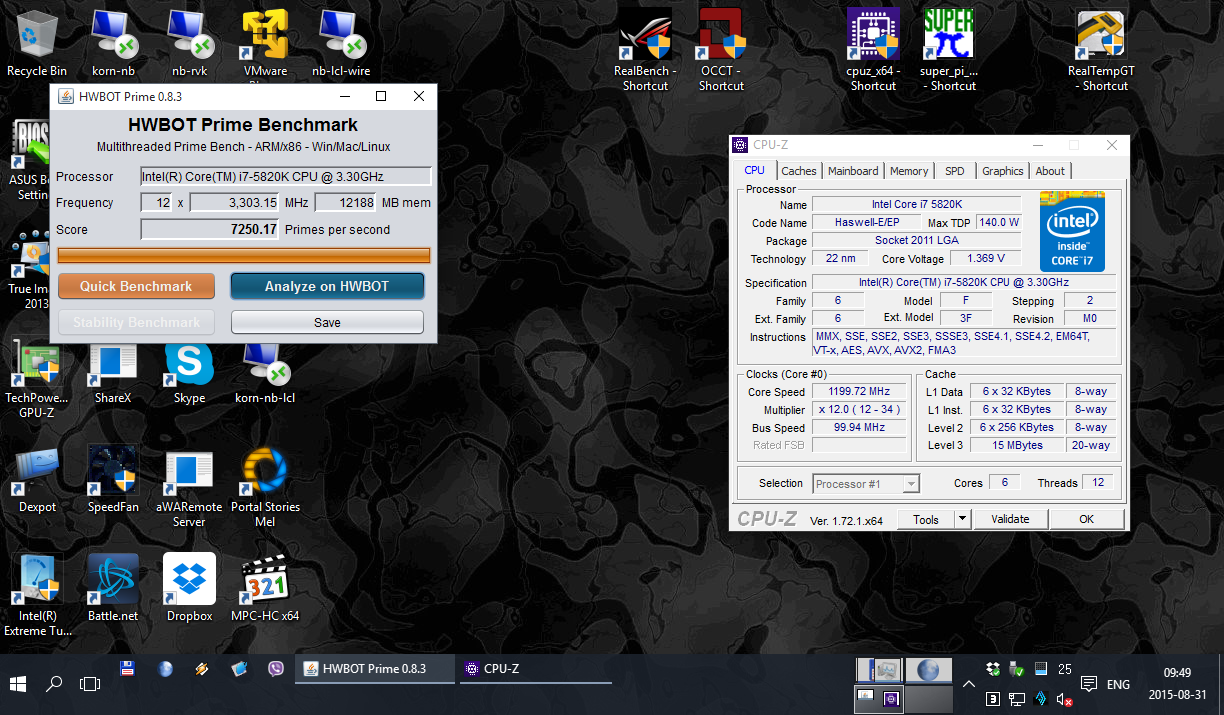Launch the RealBench shortcut
The height and width of the screenshot is (715, 1224).
645,50
